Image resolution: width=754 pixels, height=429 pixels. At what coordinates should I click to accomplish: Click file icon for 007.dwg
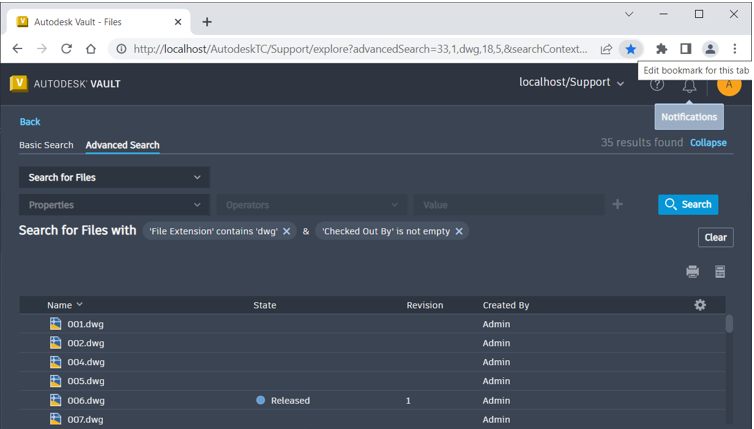56,419
